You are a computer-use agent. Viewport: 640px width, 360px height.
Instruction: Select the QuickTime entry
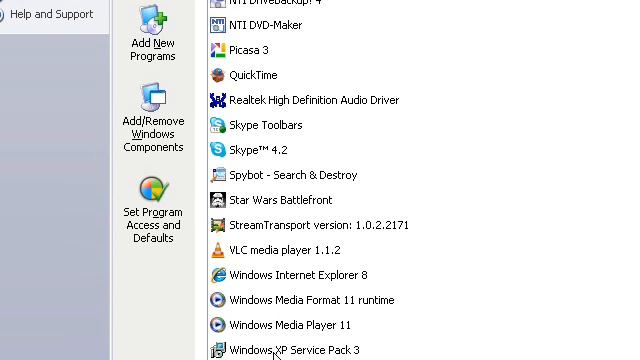[253, 75]
